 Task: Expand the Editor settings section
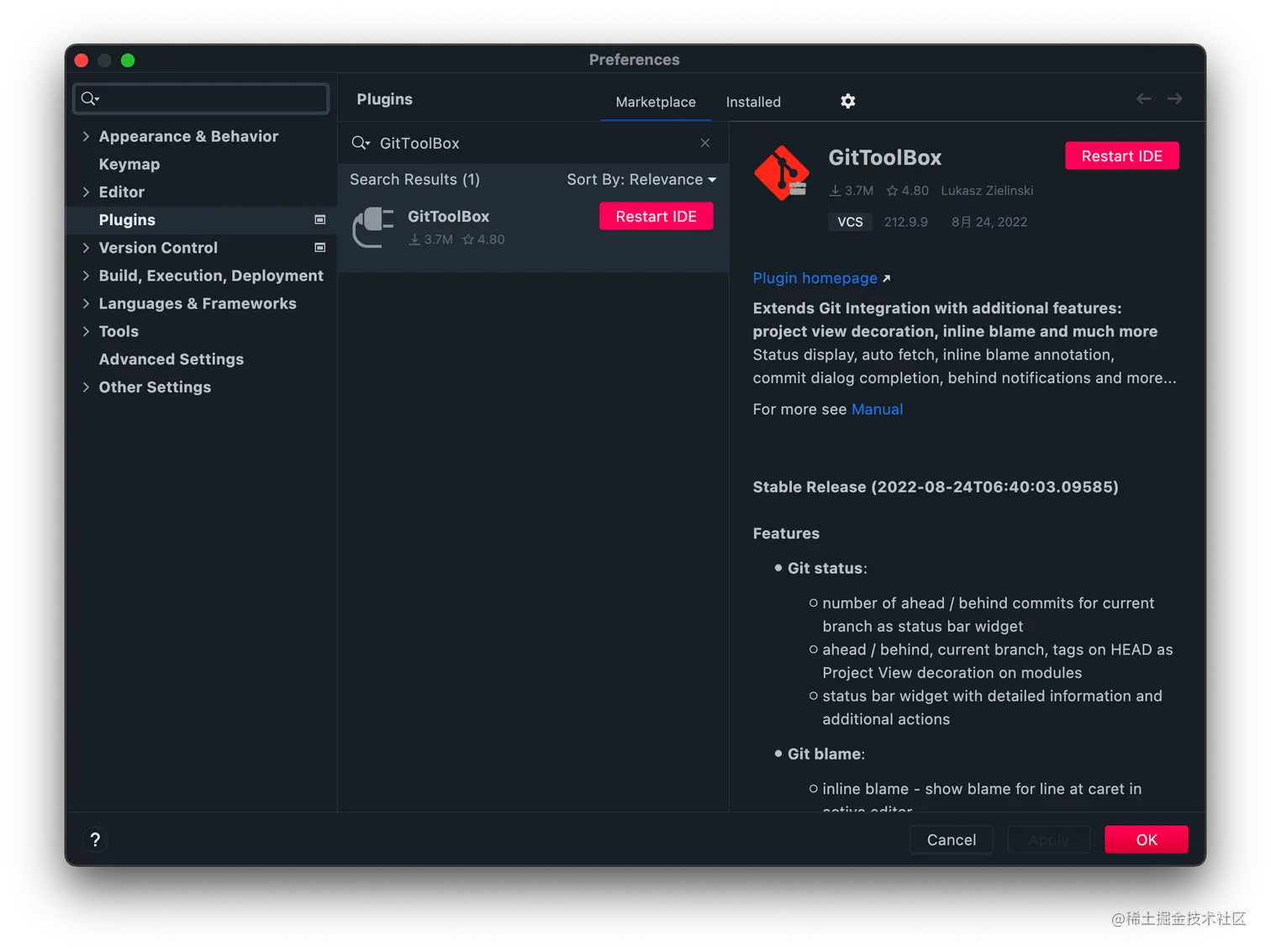86,192
